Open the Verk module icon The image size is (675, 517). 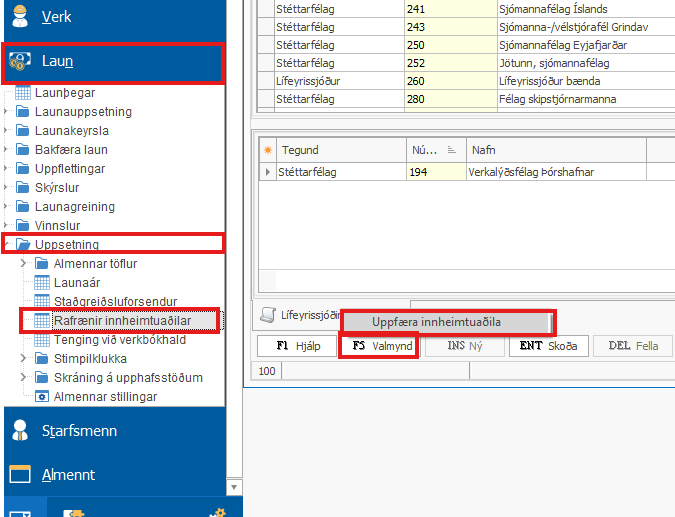tap(19, 17)
